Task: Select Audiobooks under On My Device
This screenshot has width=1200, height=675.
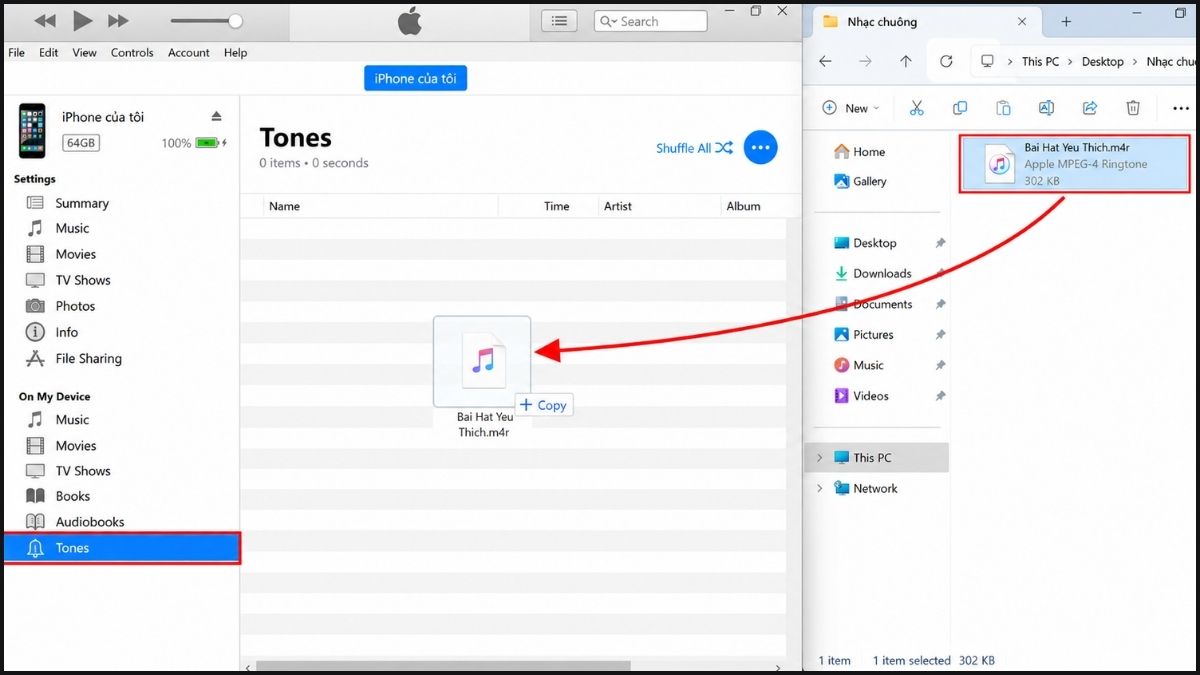Action: (x=90, y=522)
